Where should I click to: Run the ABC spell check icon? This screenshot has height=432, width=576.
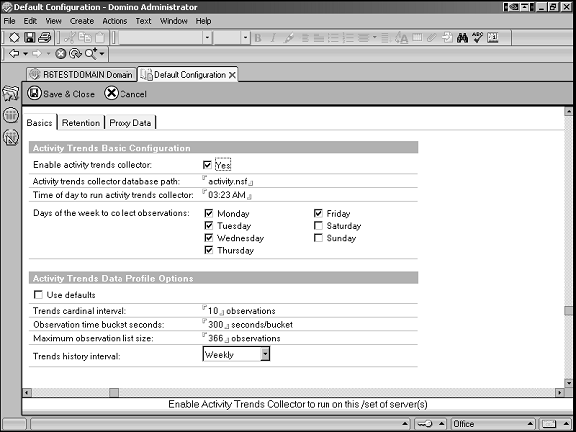coord(477,37)
